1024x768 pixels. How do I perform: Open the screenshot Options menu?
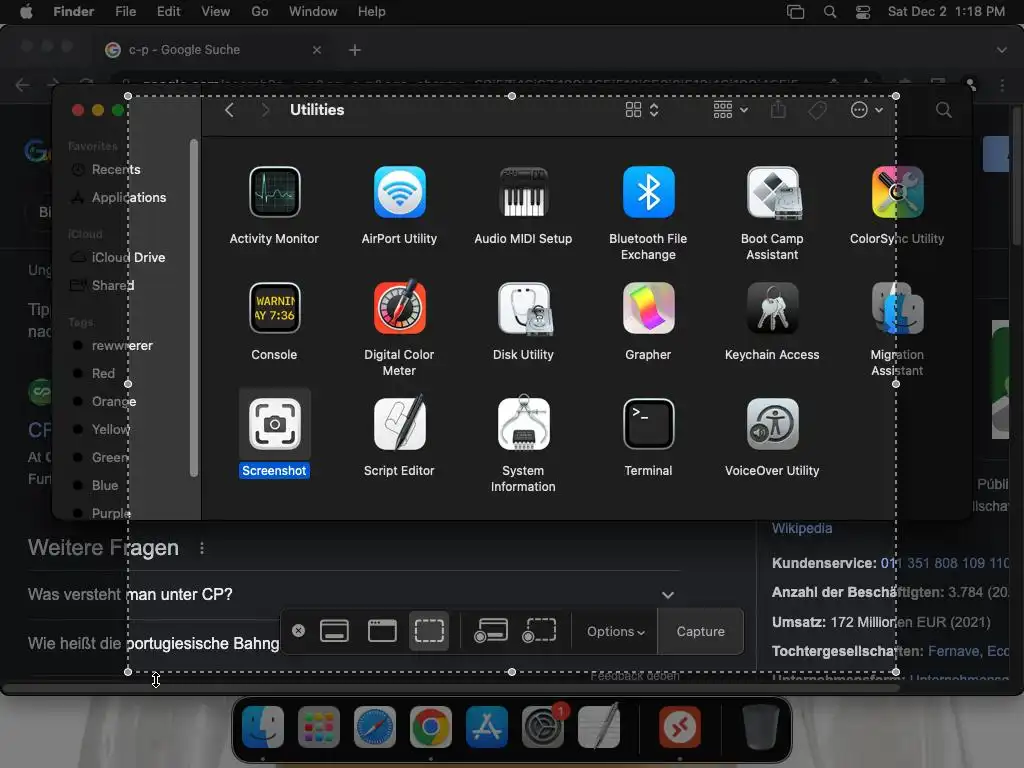[x=615, y=632]
